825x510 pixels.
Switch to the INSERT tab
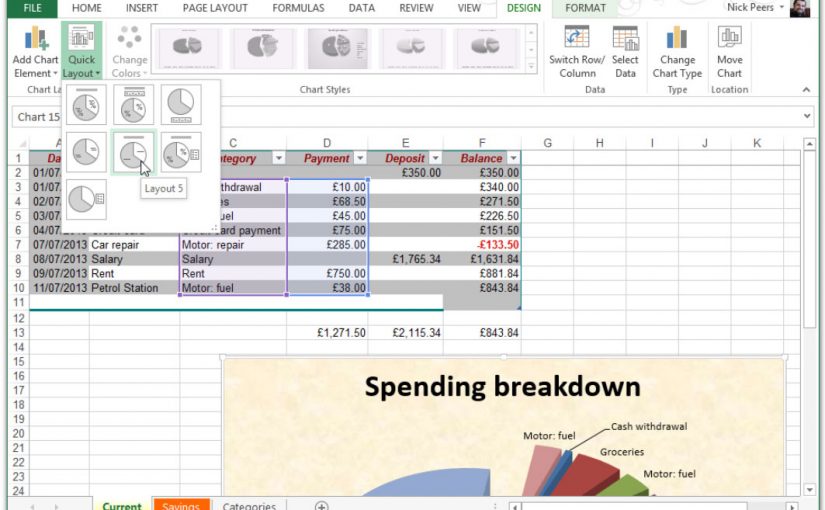pyautogui.click(x=142, y=8)
